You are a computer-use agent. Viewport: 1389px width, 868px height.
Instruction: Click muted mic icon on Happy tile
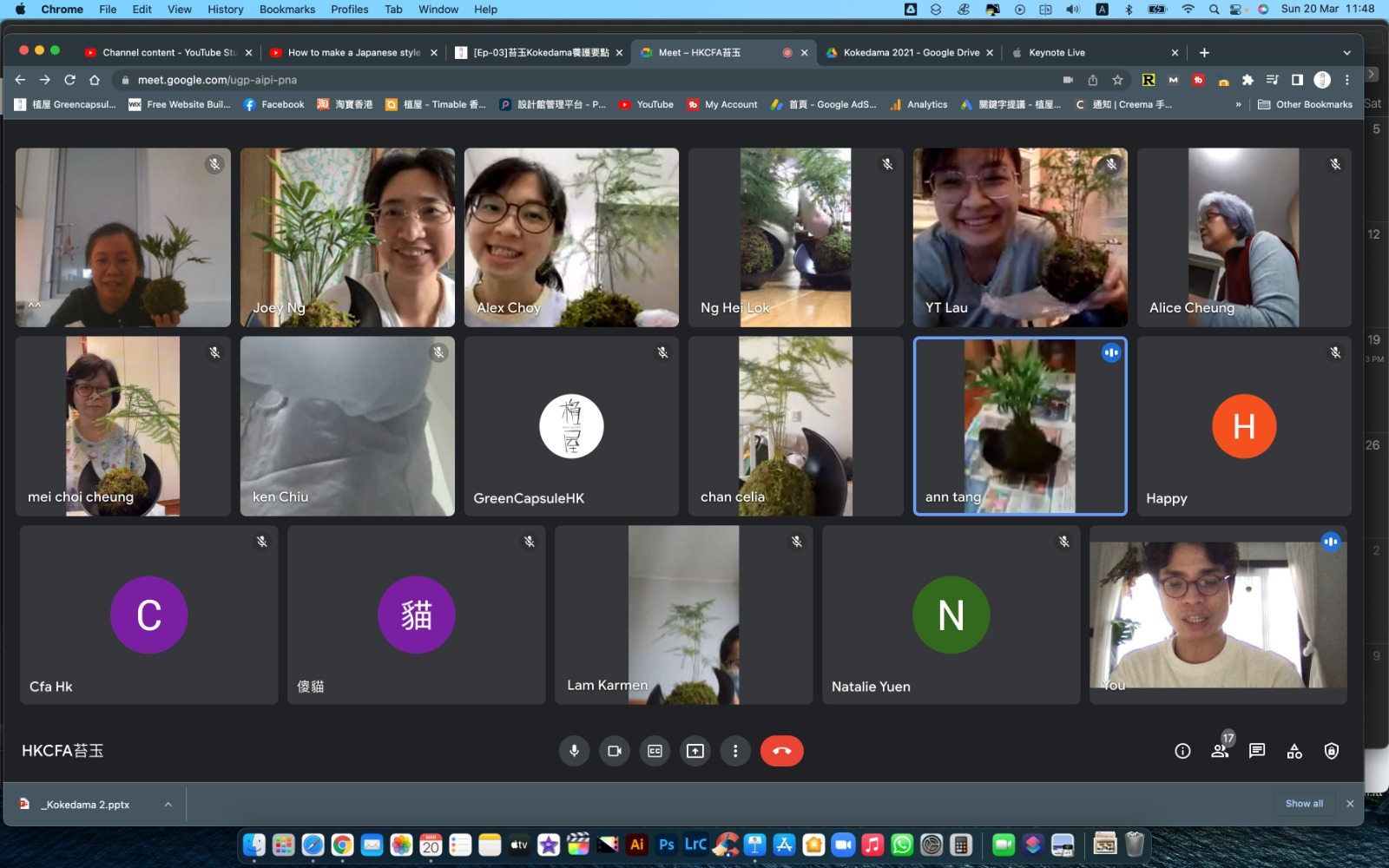click(x=1335, y=352)
